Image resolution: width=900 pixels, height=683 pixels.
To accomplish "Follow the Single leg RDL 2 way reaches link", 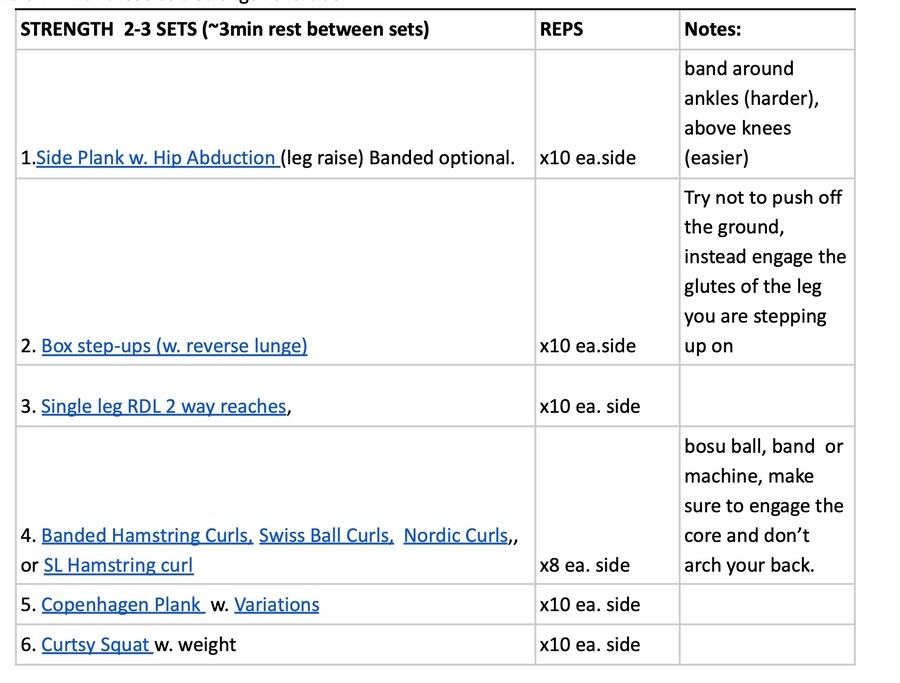I will click(x=163, y=406).
